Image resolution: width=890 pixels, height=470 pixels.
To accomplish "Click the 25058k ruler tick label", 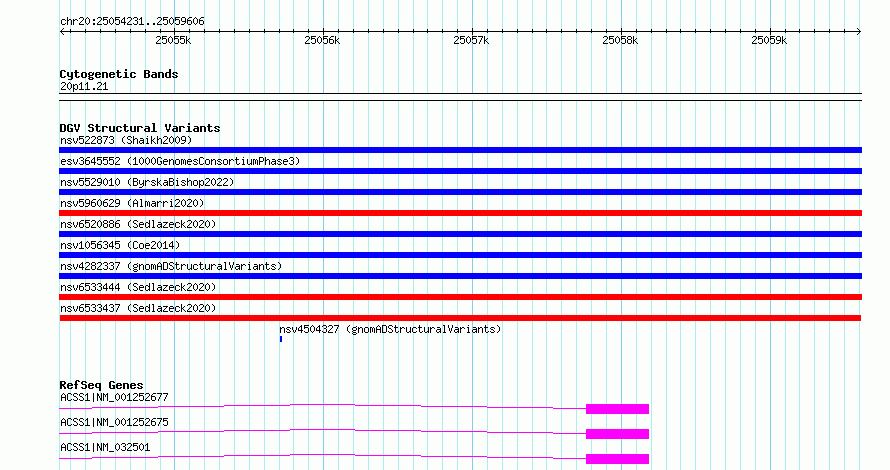I will [x=620, y=40].
